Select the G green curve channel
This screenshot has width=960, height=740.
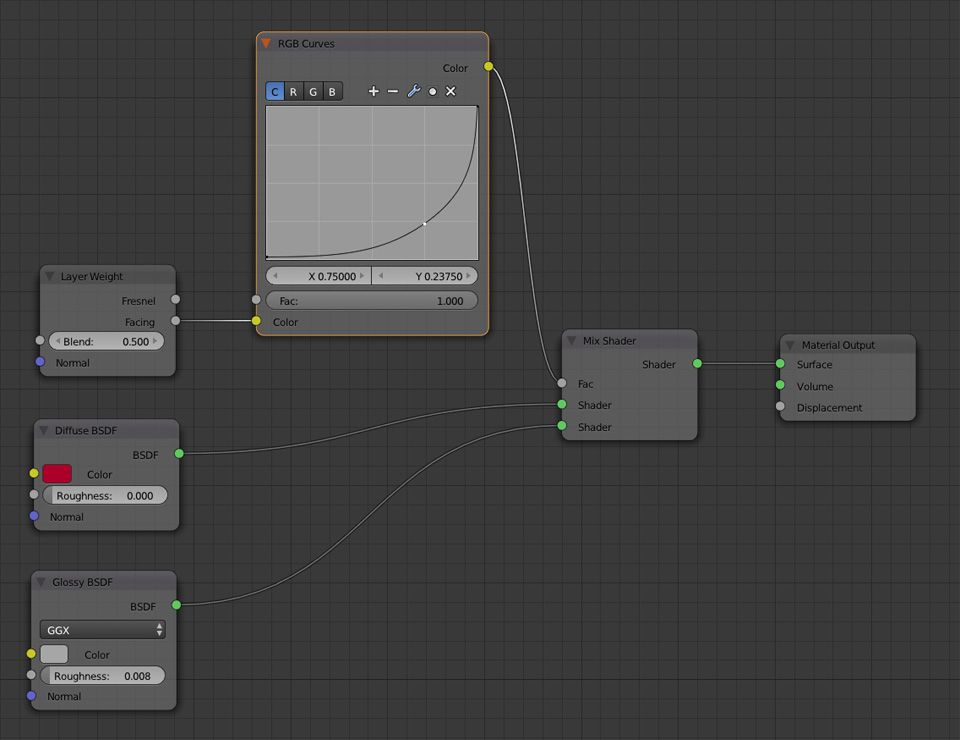point(313,92)
